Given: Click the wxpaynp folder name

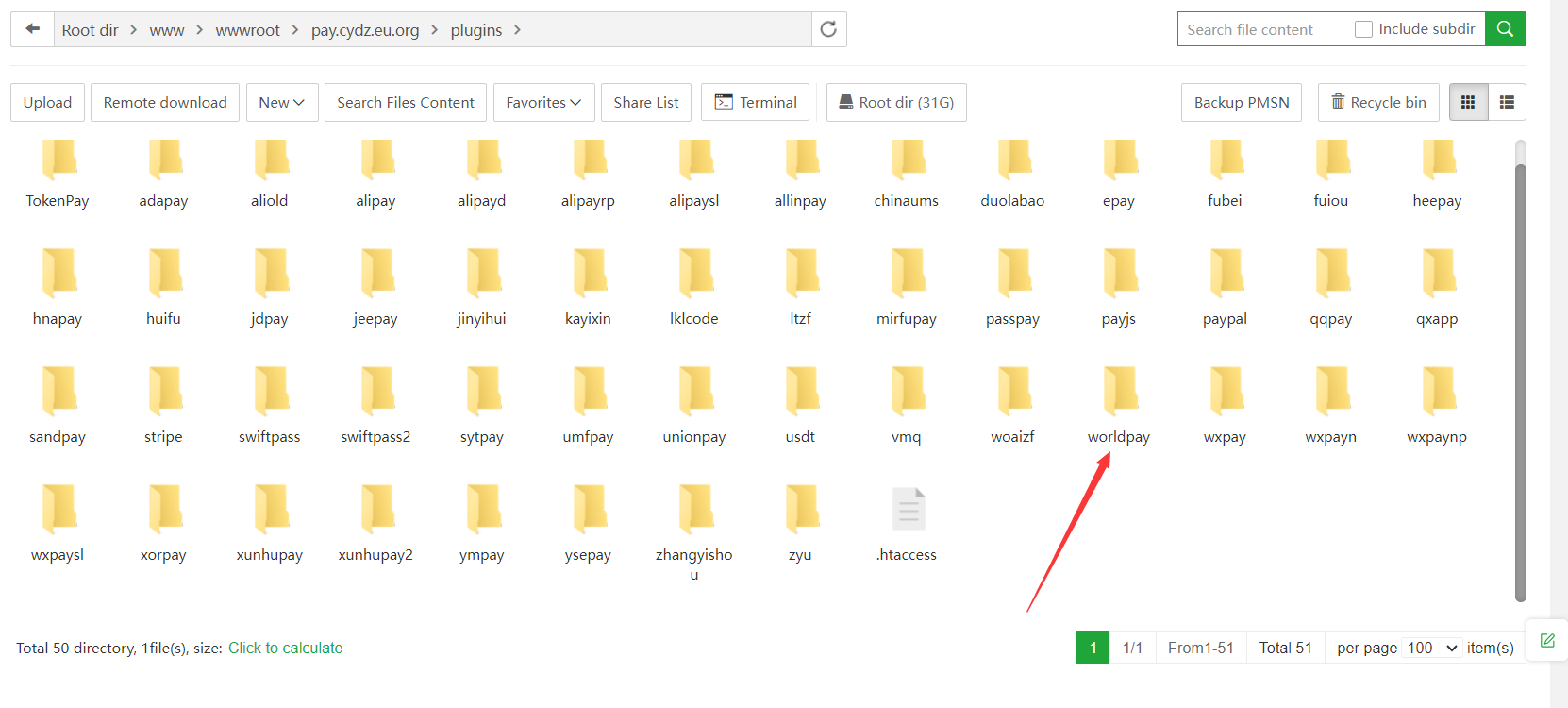Looking at the screenshot, I should click(1437, 436).
